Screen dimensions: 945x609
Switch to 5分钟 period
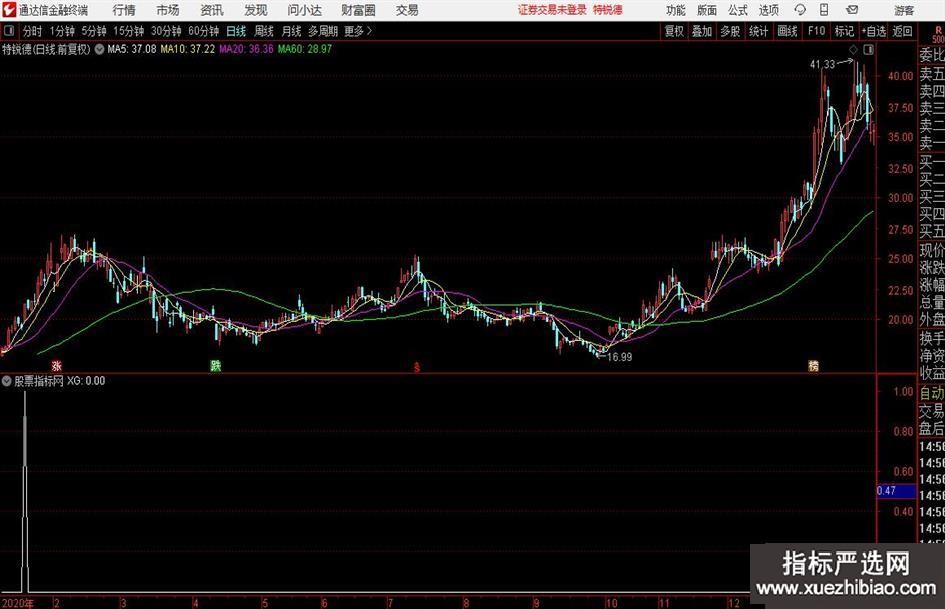point(94,31)
